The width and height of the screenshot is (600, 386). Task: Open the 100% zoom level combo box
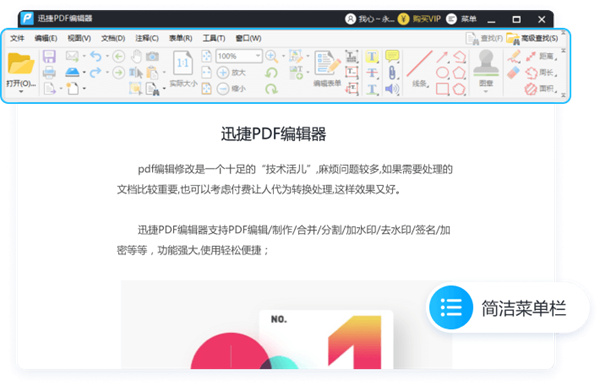[x=239, y=56]
